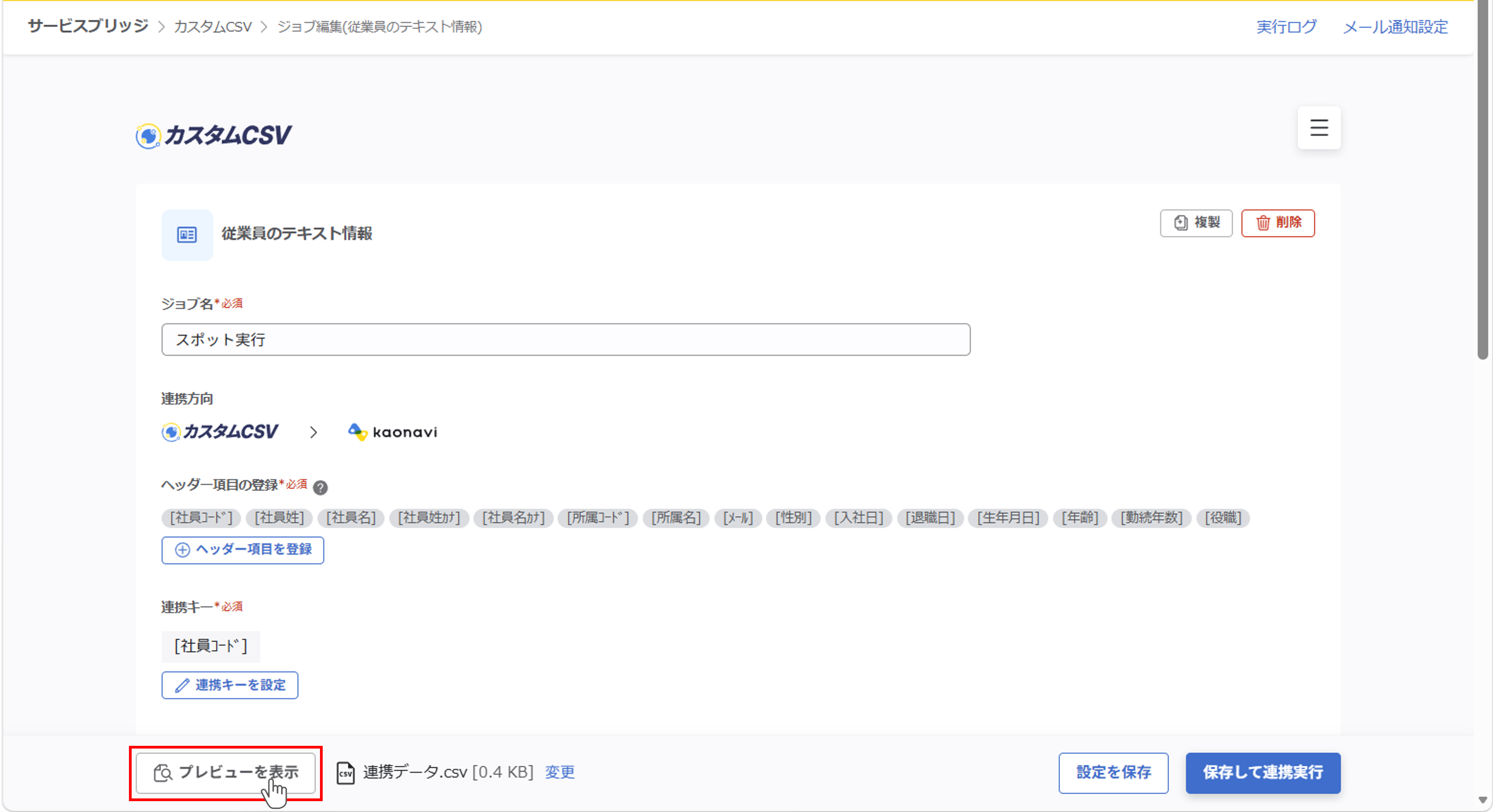Viewport: 1493px width, 812px height.
Task: Click the [性別] header tag
Action: coord(793,517)
